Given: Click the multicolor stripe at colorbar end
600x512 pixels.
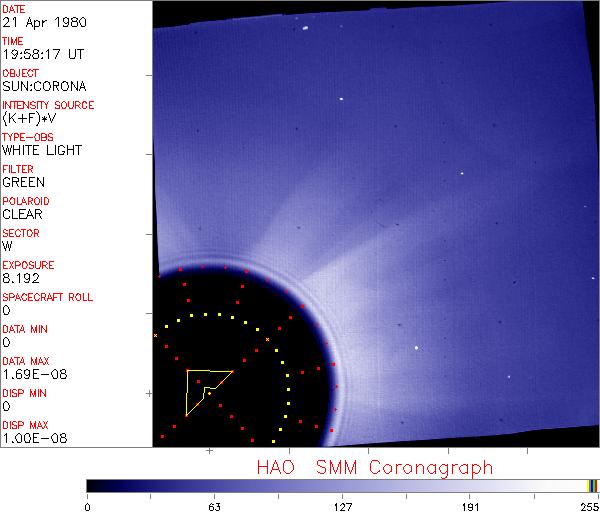Looking at the screenshot, I should (x=592, y=485).
